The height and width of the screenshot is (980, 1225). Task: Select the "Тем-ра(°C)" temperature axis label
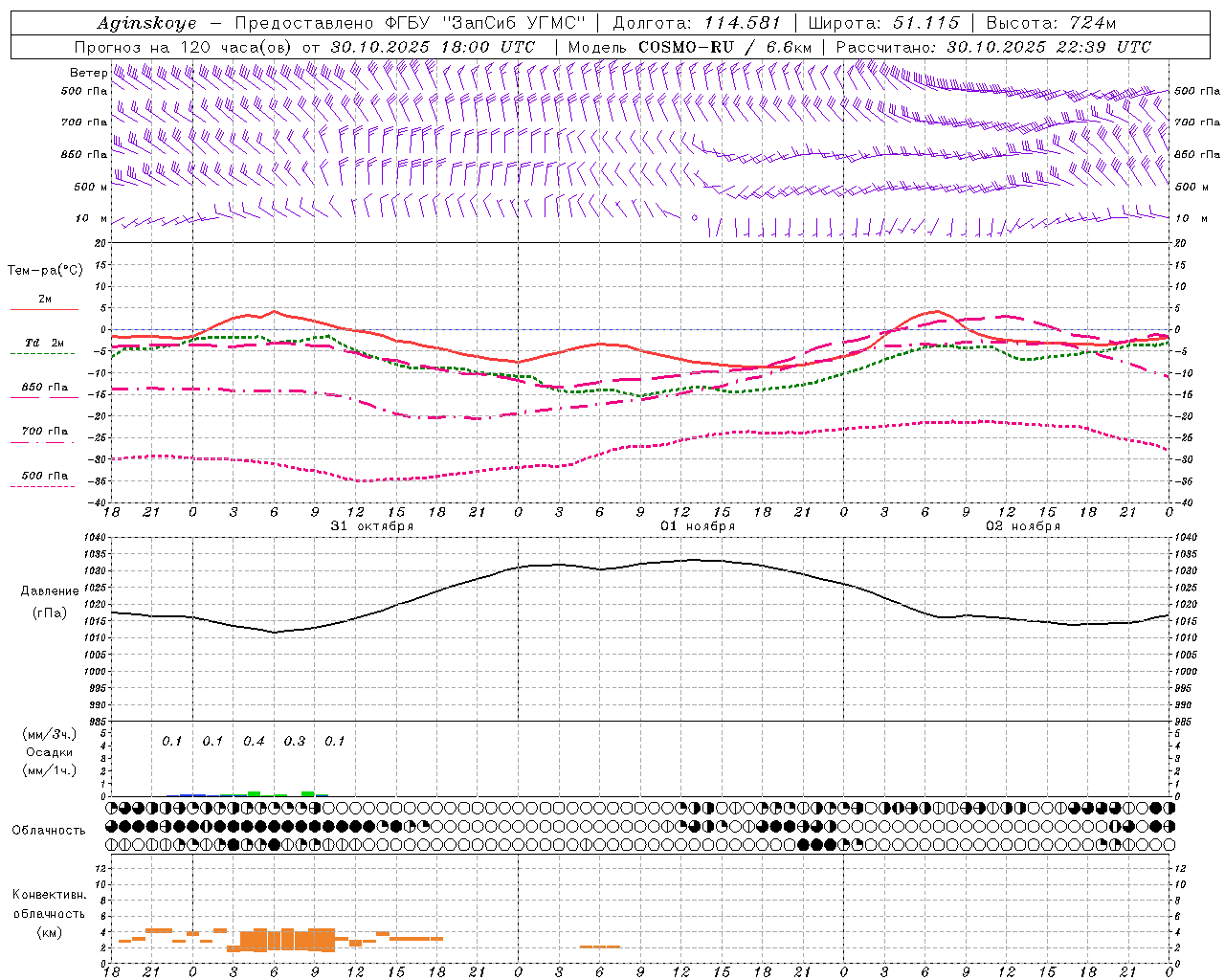tap(45, 271)
